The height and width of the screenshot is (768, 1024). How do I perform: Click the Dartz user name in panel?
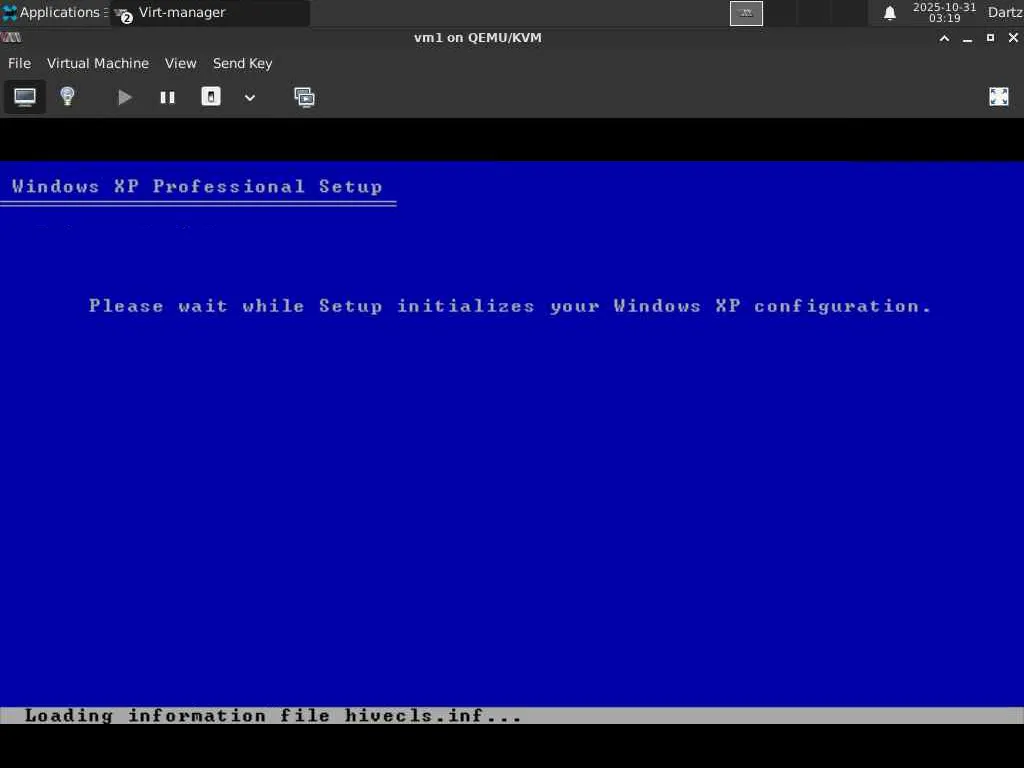click(x=1004, y=12)
